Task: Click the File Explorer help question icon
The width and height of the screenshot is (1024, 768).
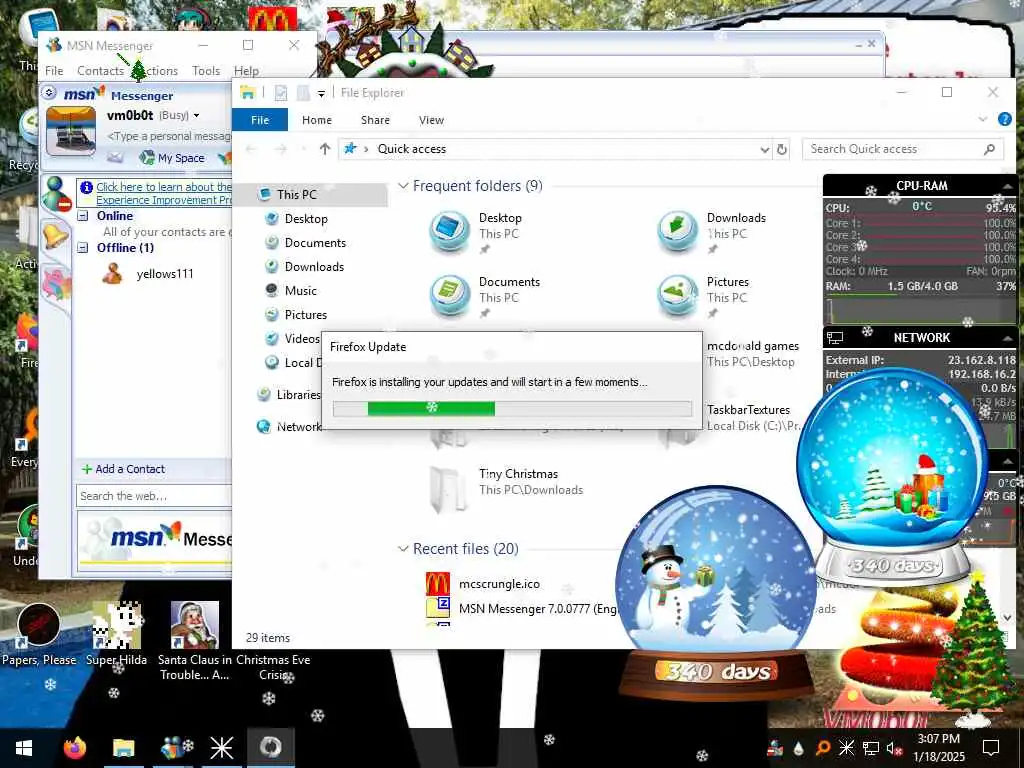Action: (x=1004, y=119)
